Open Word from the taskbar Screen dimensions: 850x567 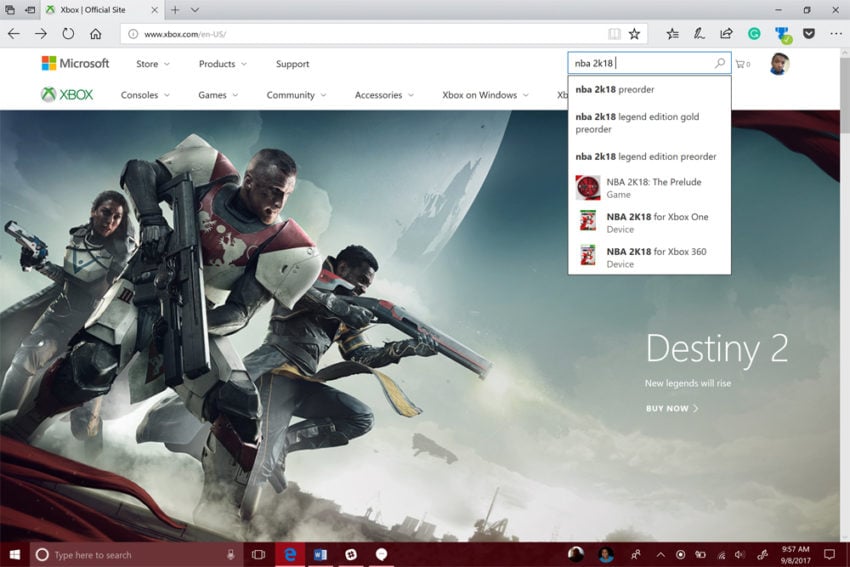(x=320, y=555)
